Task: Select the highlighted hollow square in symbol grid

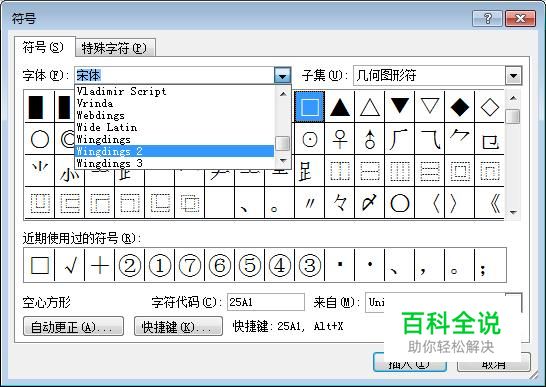Action: click(310, 107)
